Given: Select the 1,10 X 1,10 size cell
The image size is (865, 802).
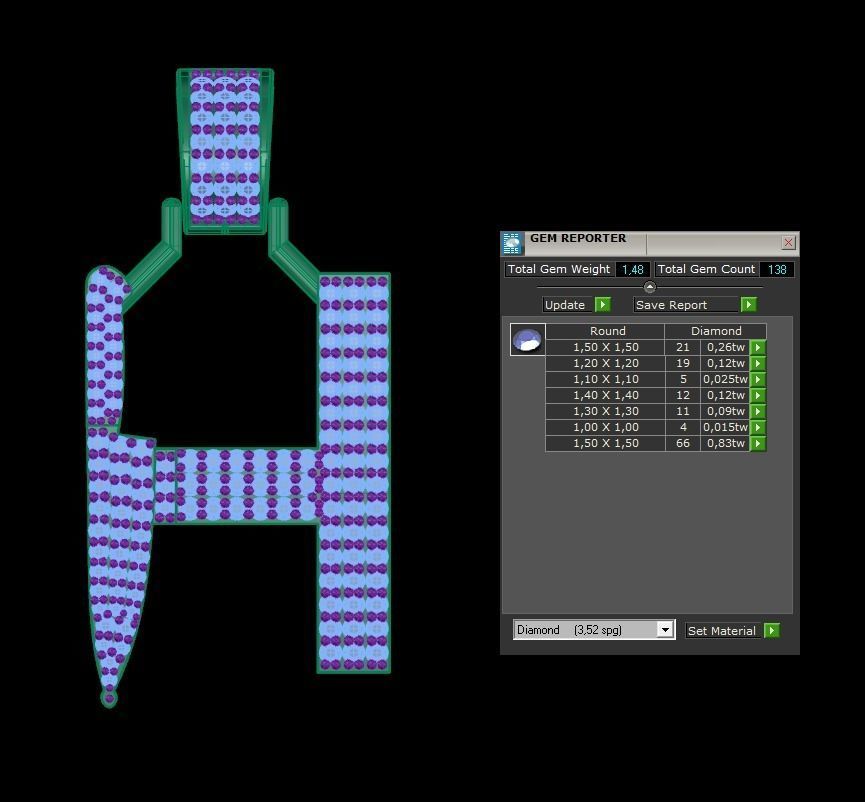Looking at the screenshot, I should pos(605,379).
